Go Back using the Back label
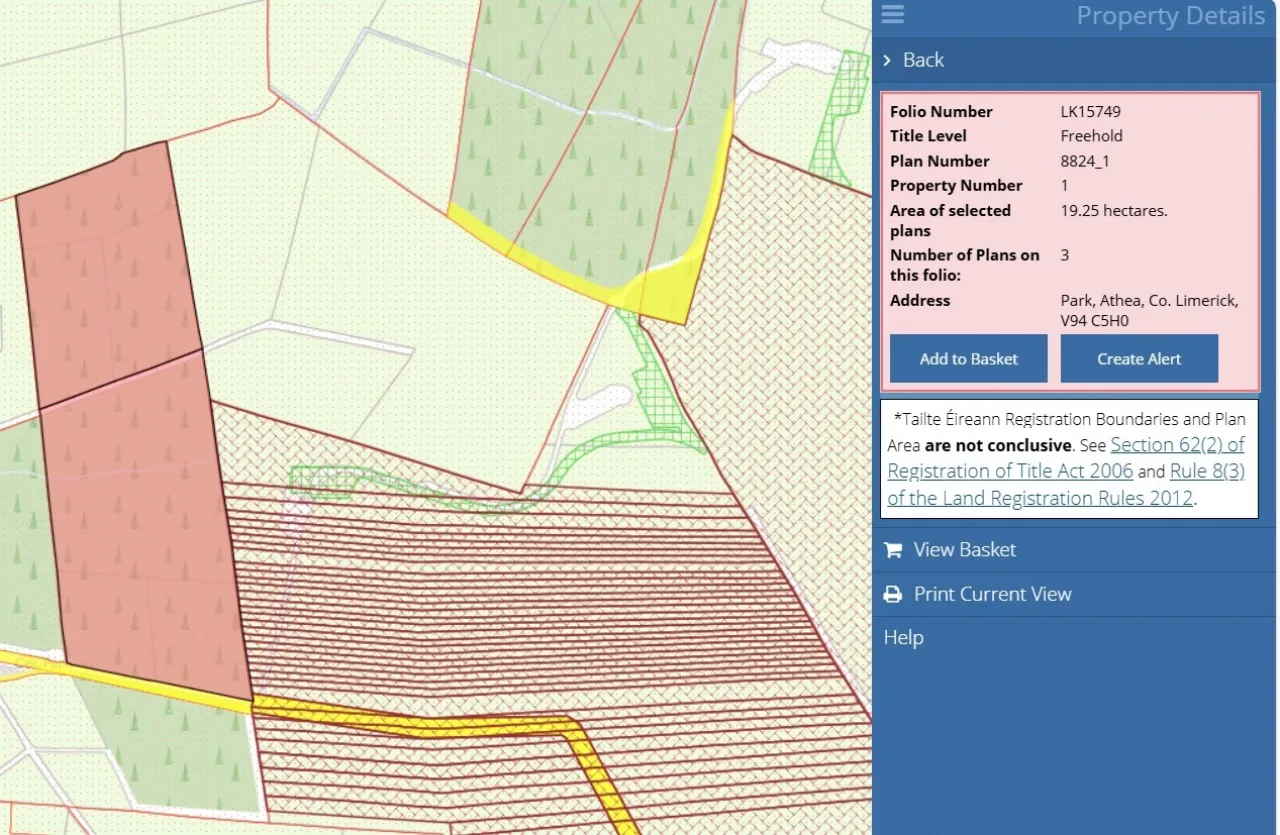 [923, 60]
